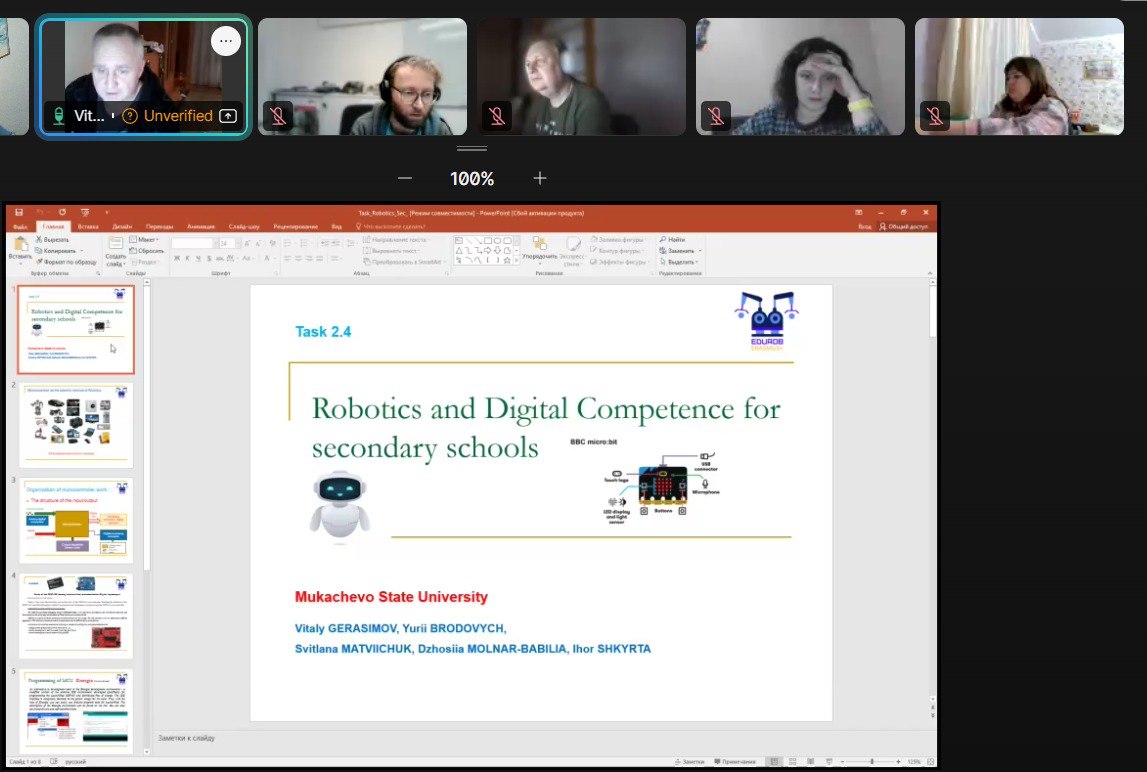Open the Дизайн ribbon tab
The width and height of the screenshot is (1147, 772).
click(x=122, y=227)
